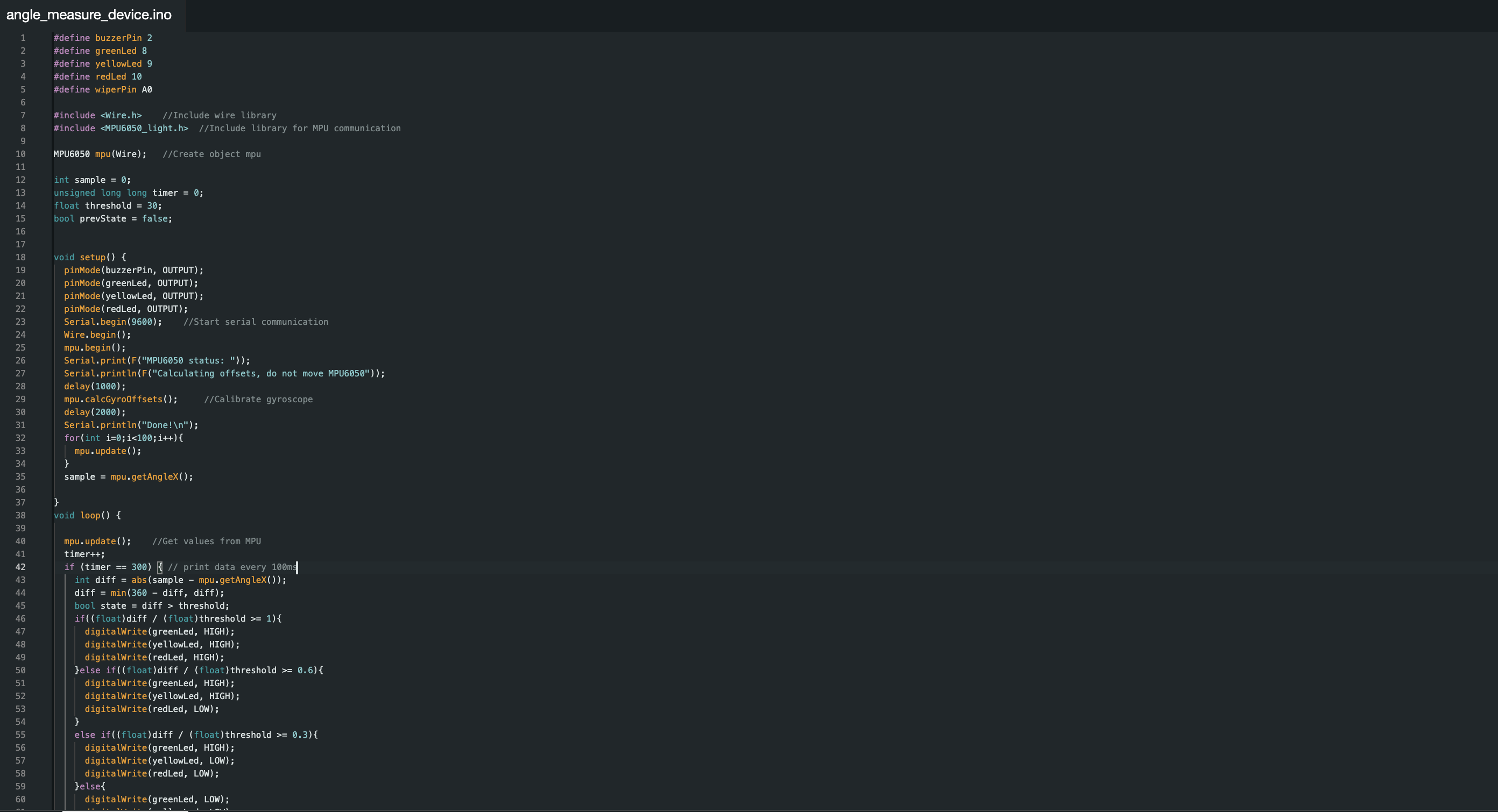Click the mpu.calcGyroOffsets() line
The image size is (1498, 812).
tap(121, 400)
